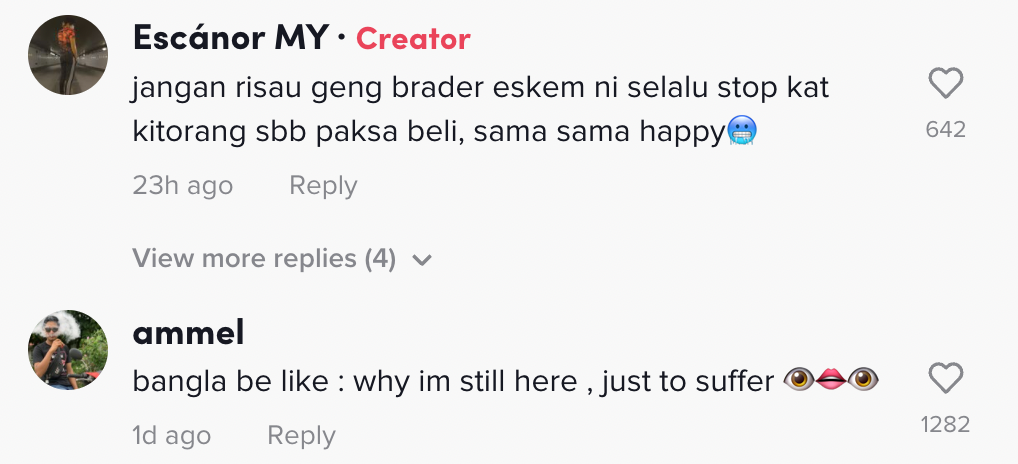Click the 1d ago timestamp
This screenshot has height=464, width=1018.
[x=171, y=436]
